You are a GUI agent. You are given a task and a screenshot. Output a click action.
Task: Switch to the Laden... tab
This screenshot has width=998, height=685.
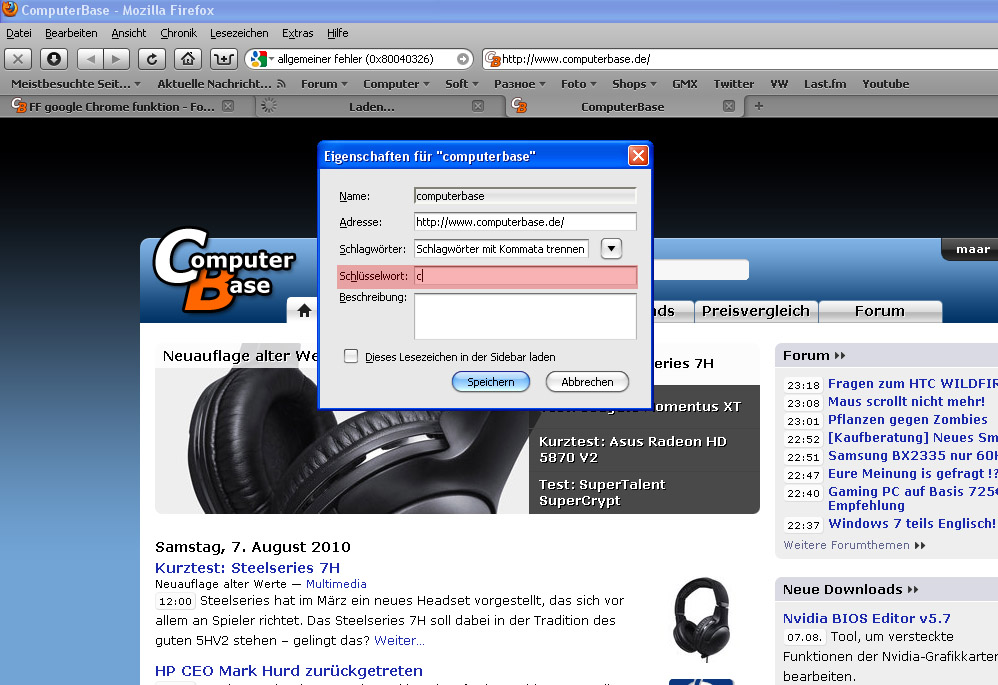click(x=372, y=106)
